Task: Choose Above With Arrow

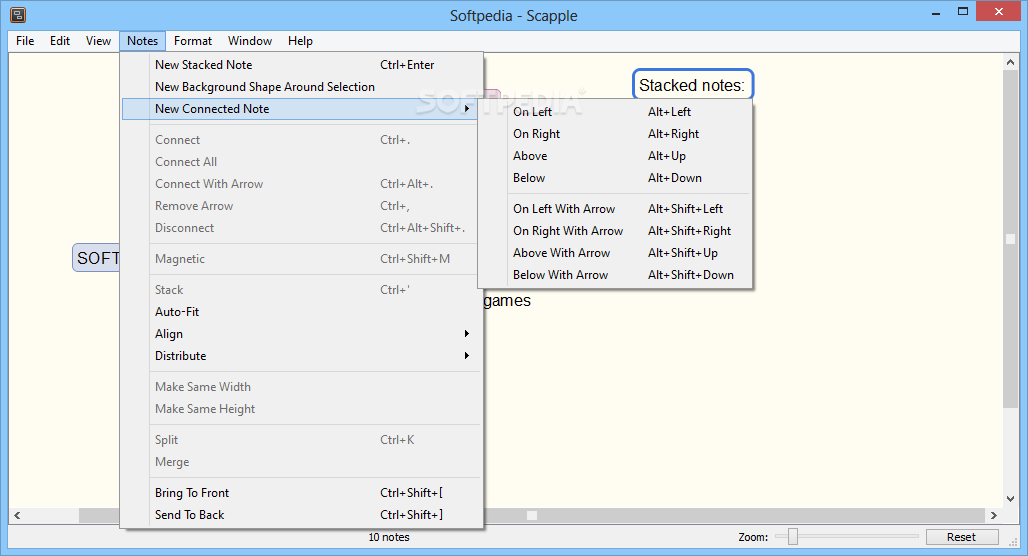Action: click(x=615, y=253)
